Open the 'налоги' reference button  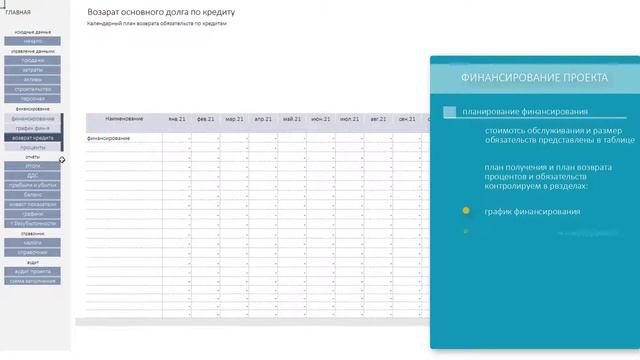point(33,243)
